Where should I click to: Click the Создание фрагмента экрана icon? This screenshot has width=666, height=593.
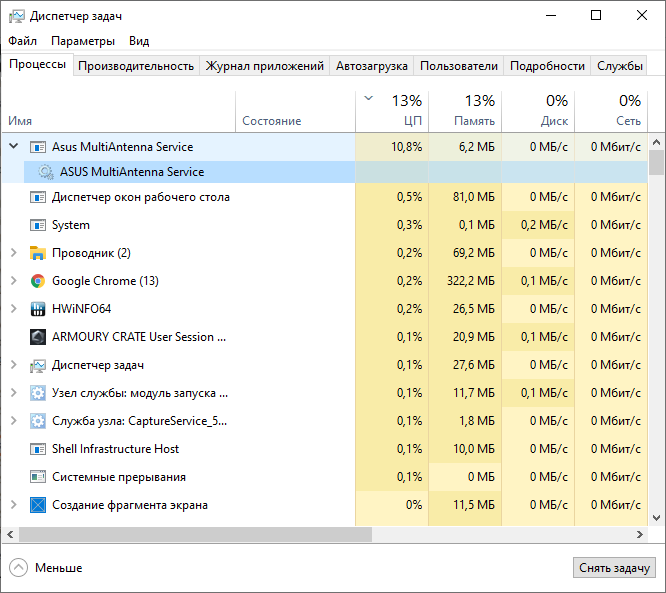click(38, 505)
